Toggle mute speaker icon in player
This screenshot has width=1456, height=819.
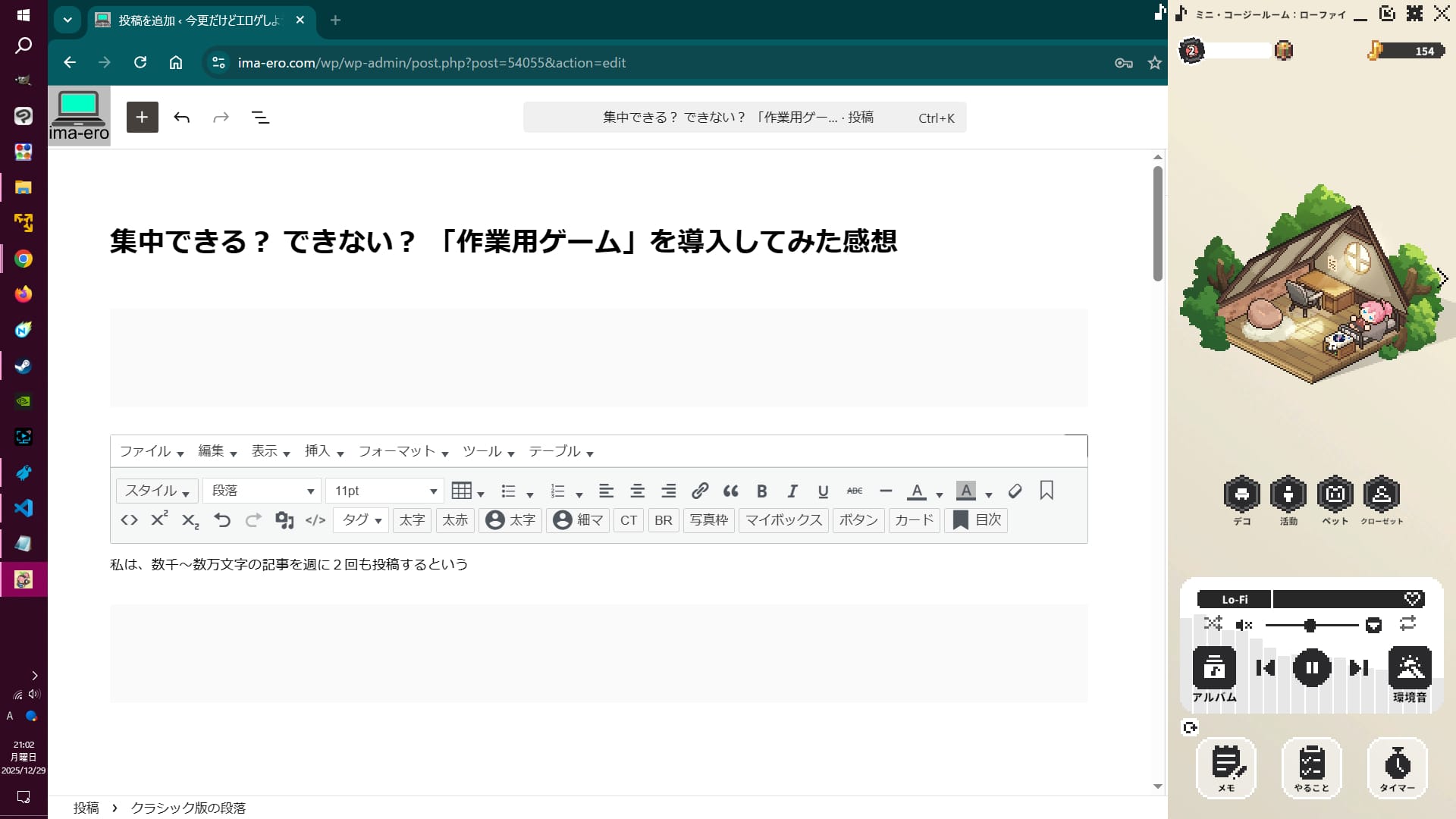click(x=1244, y=625)
